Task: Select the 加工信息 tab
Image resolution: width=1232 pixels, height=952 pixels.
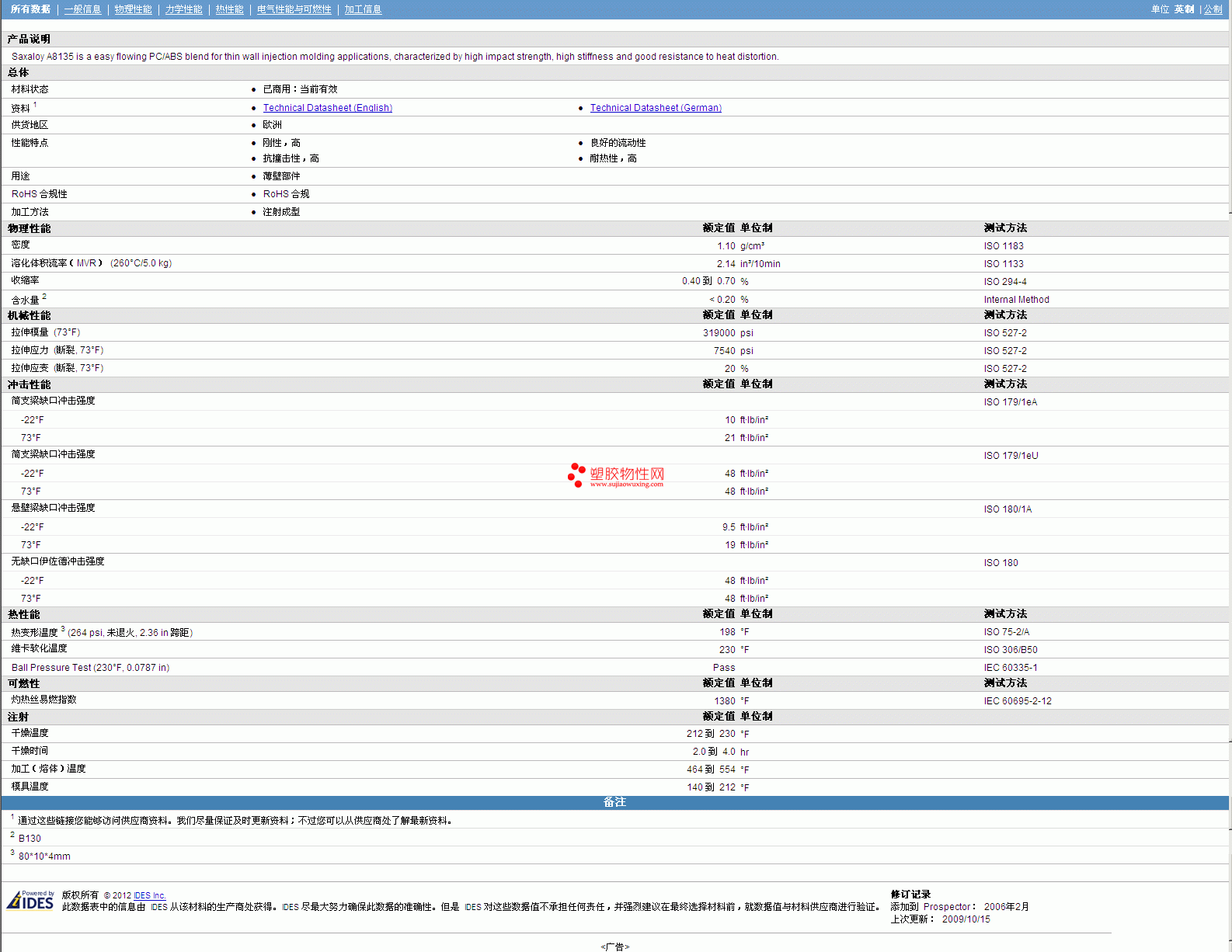Action: click(x=363, y=9)
